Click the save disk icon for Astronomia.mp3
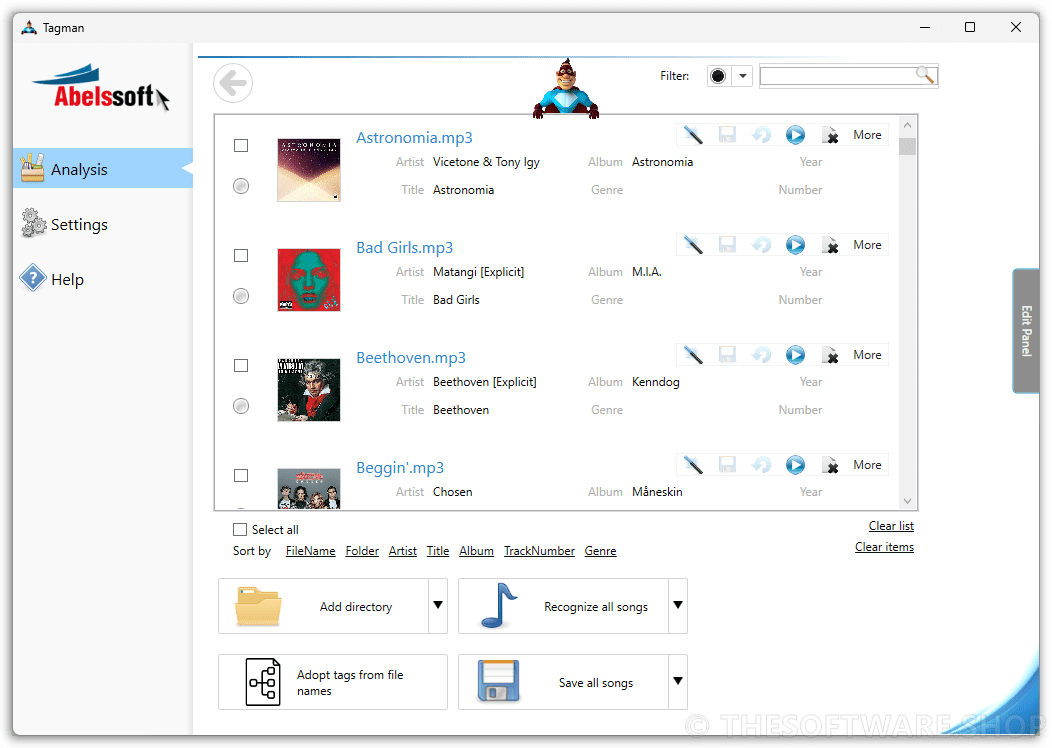Viewport: 1052px width, 748px height. (x=727, y=135)
